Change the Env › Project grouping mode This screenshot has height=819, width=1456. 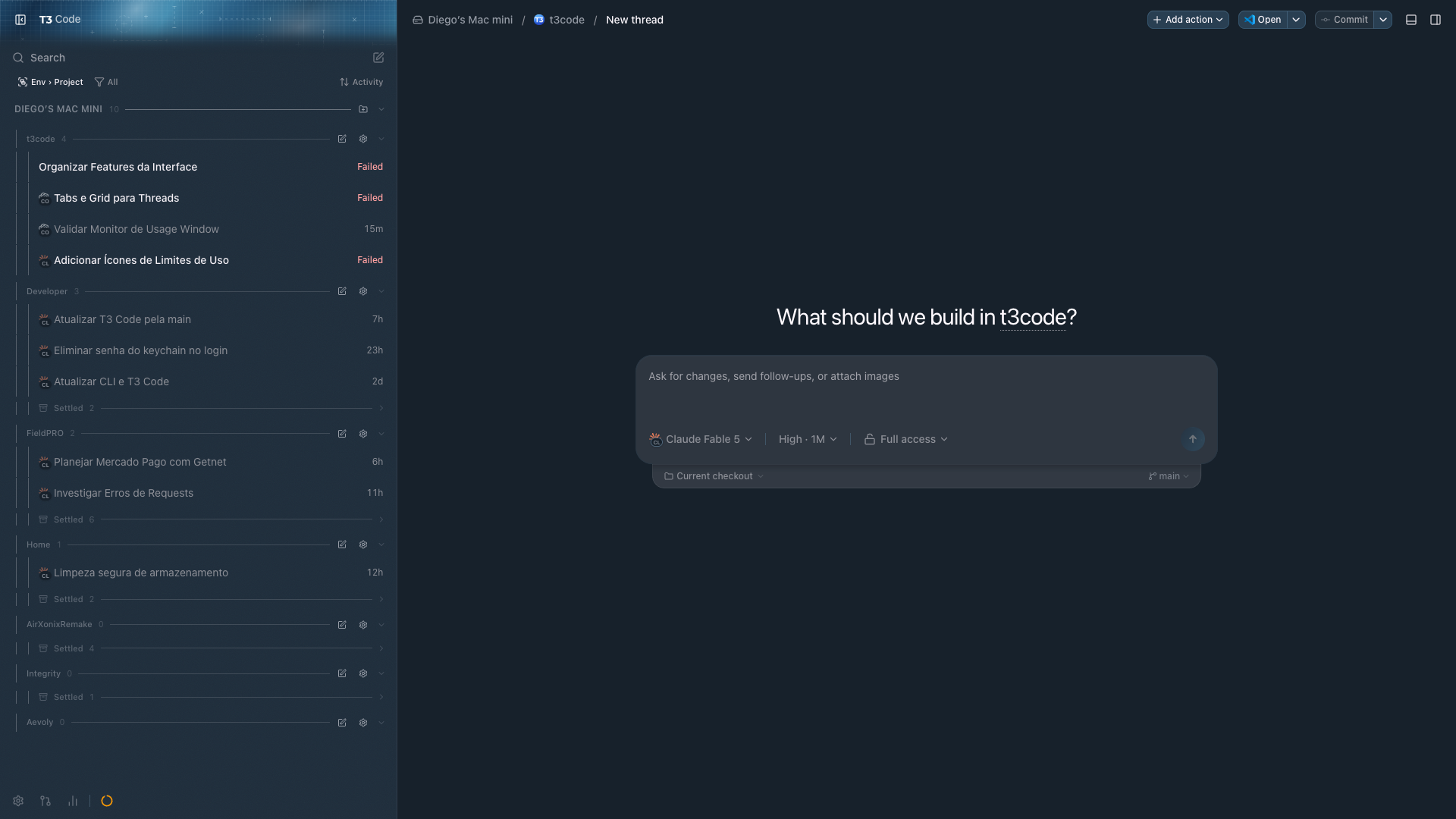tap(51, 82)
